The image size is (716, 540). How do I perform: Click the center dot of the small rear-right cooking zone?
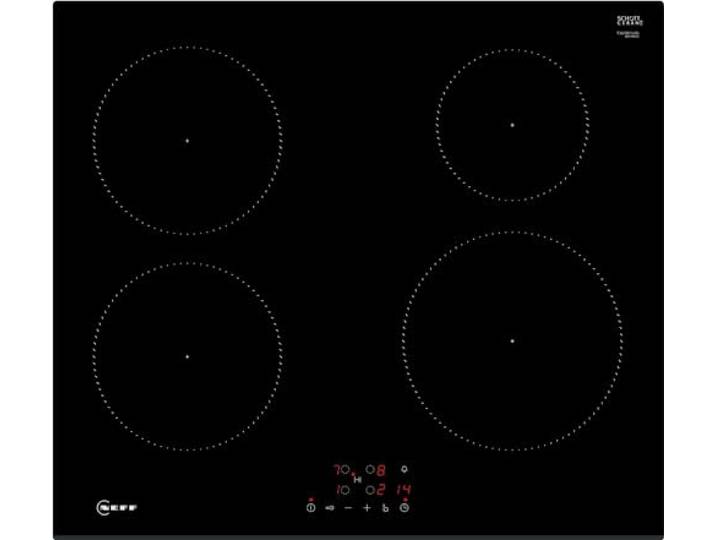[x=512, y=125]
